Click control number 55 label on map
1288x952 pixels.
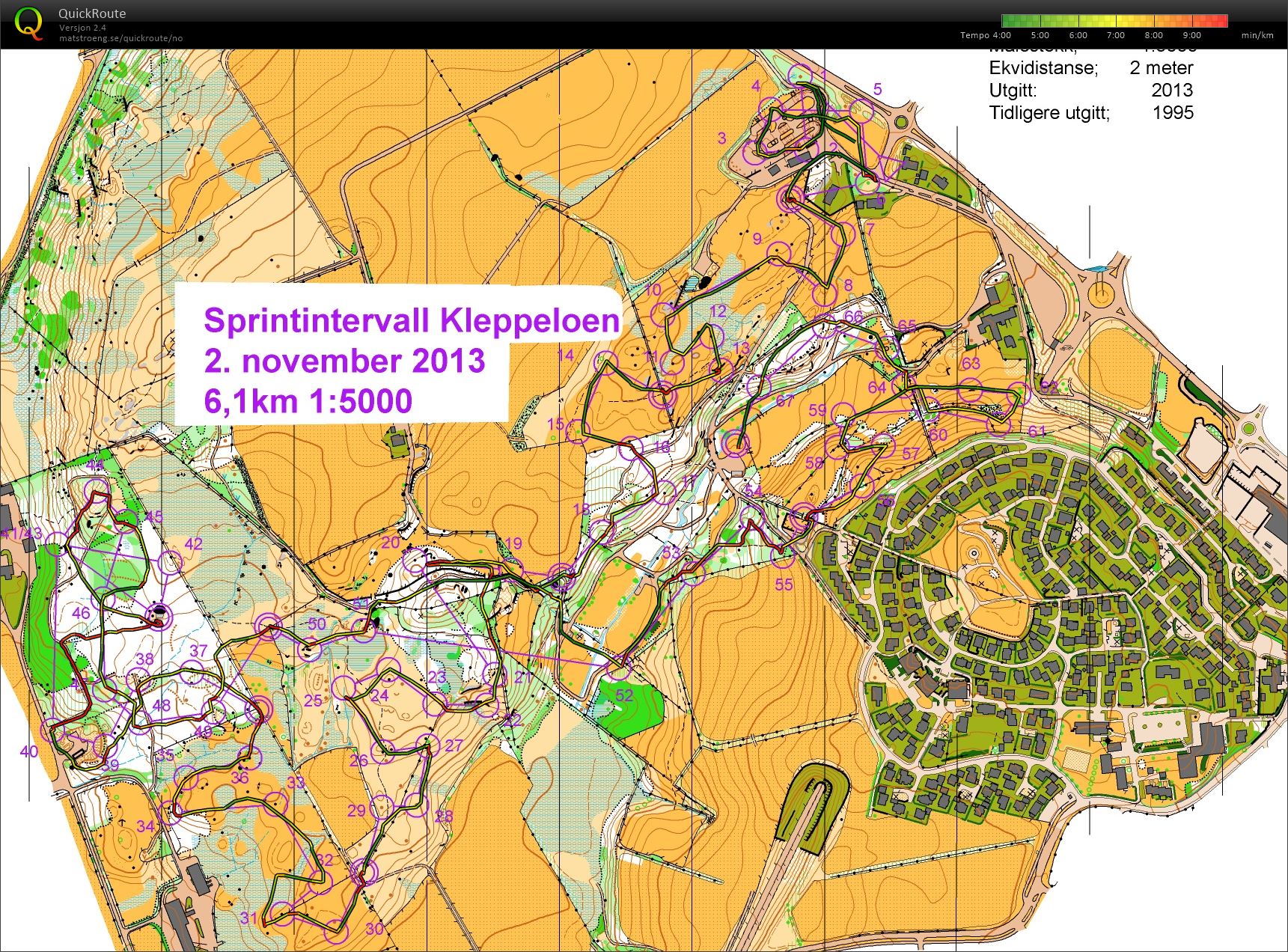(784, 584)
